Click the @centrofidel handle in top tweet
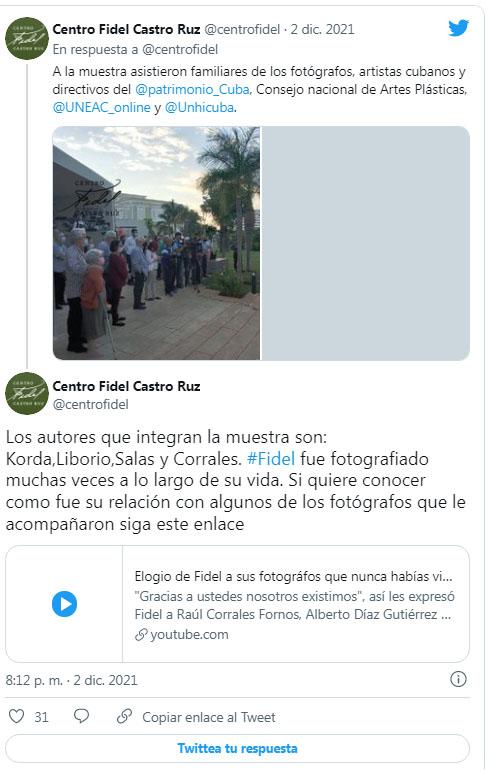502x770 pixels. [242, 29]
